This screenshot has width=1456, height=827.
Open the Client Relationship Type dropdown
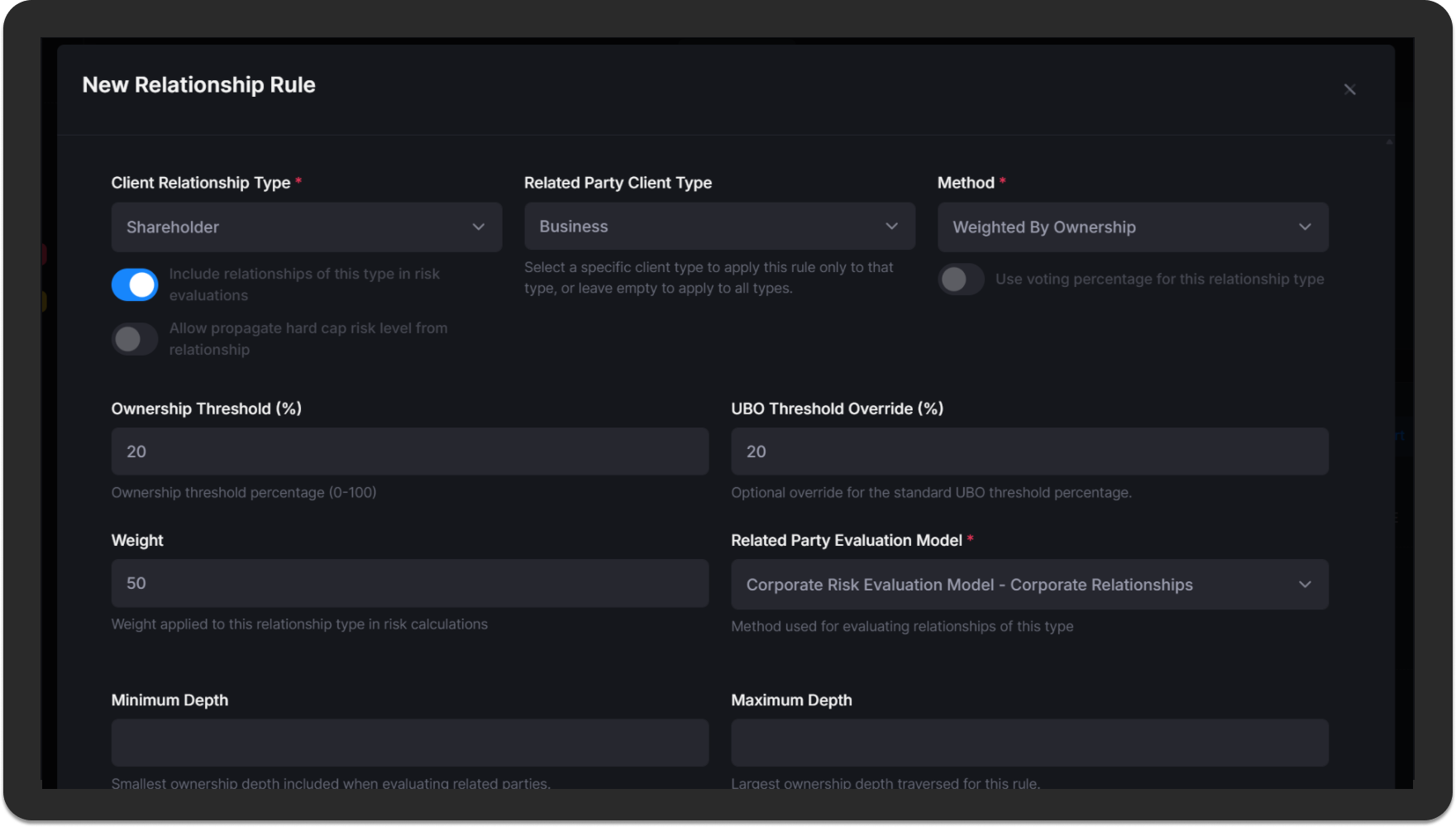click(x=306, y=227)
